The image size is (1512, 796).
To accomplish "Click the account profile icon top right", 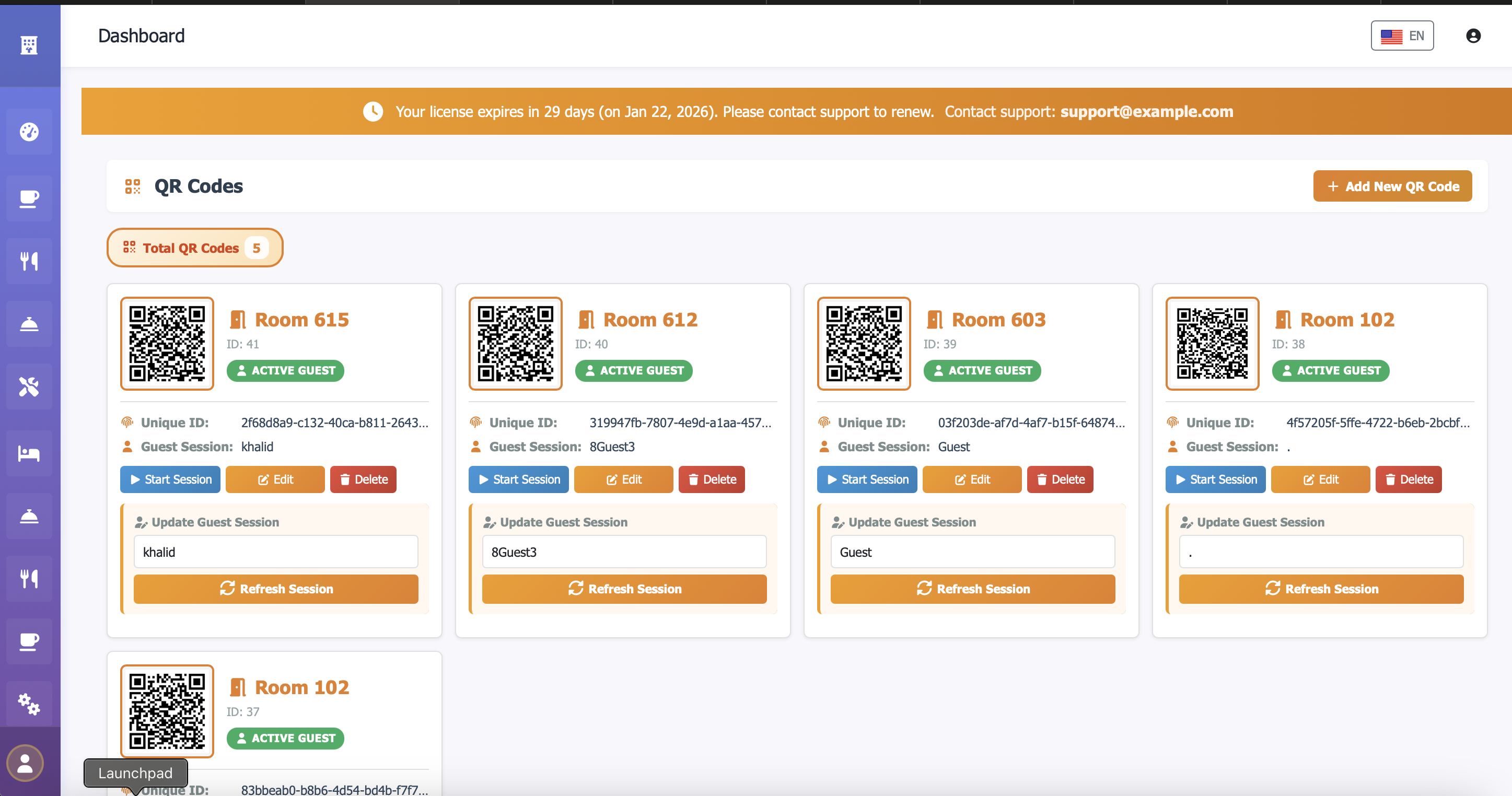I will [1473, 36].
